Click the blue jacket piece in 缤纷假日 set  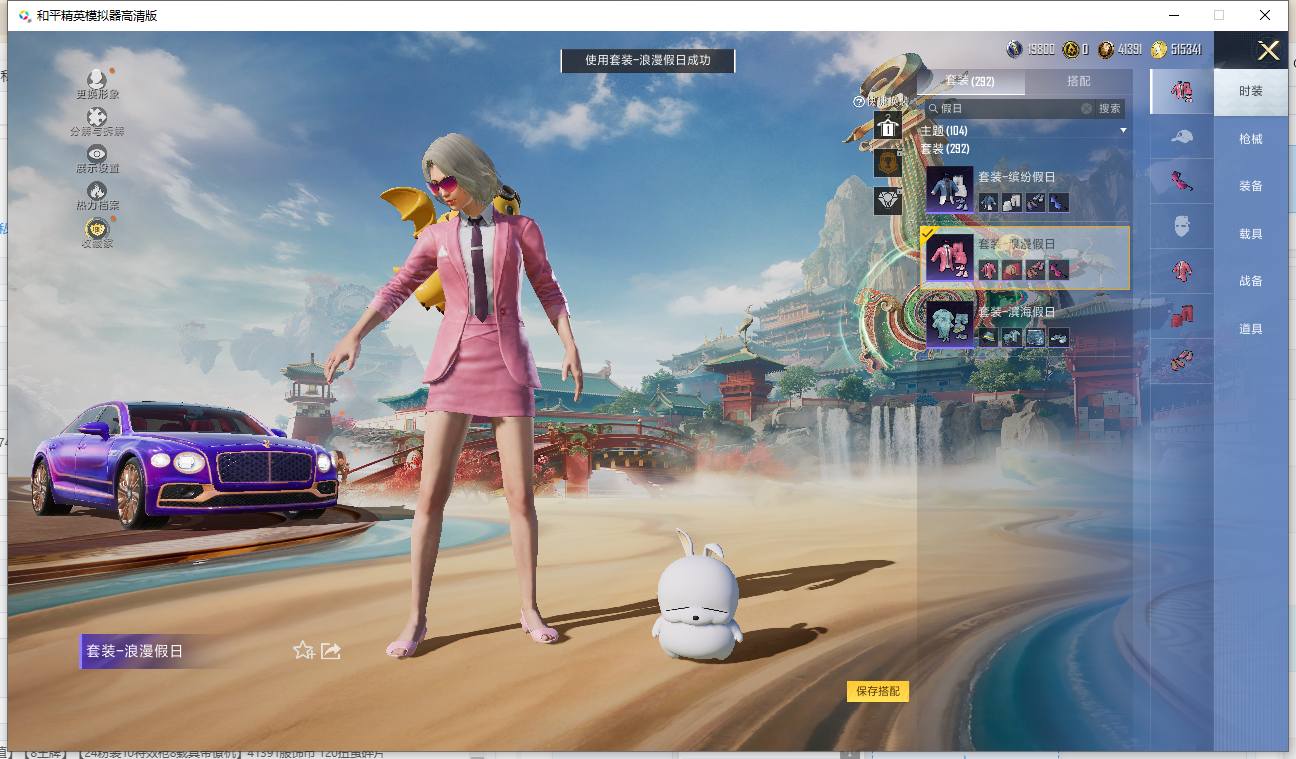[988, 202]
